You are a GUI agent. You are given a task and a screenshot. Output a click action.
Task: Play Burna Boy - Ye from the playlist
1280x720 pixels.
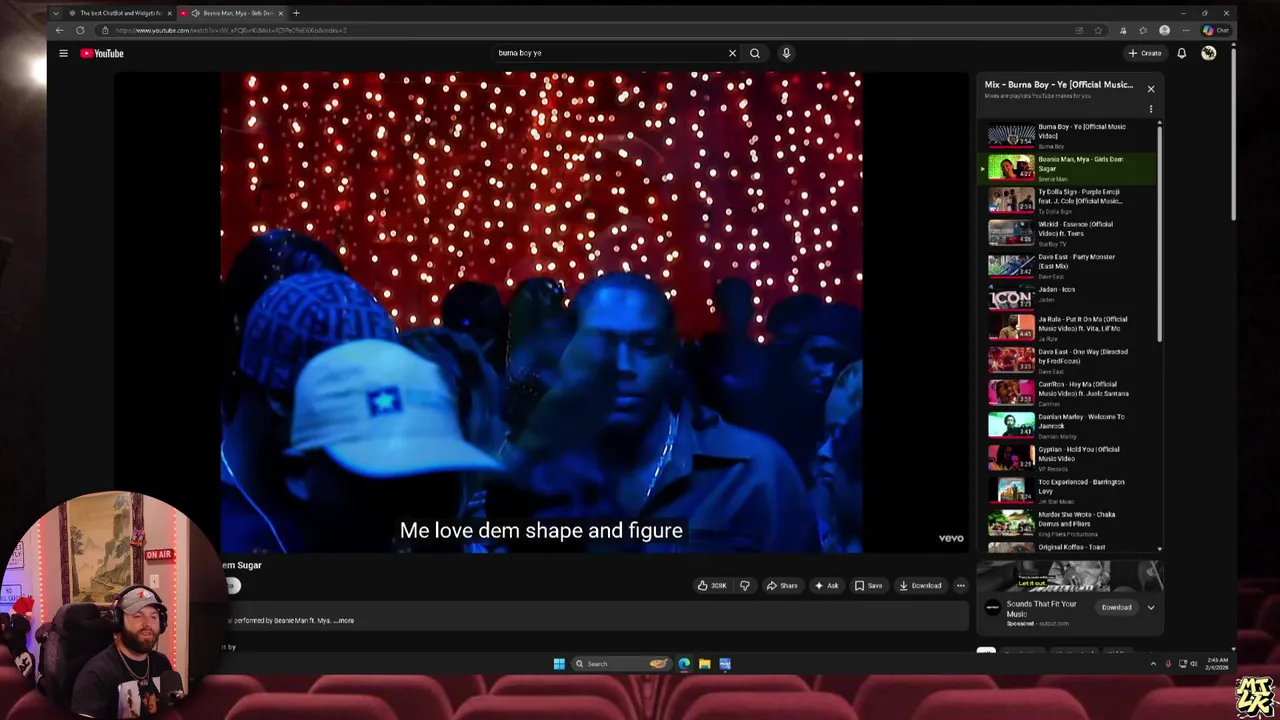[1068, 136]
